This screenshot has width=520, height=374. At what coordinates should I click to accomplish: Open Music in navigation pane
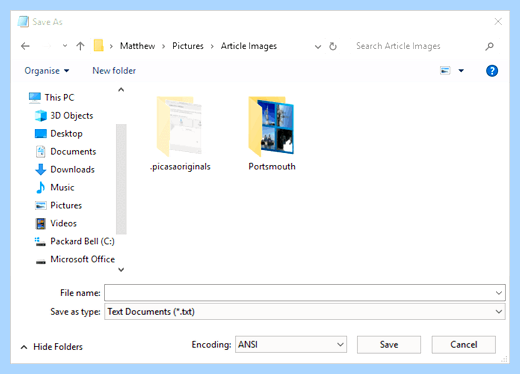coord(62,188)
